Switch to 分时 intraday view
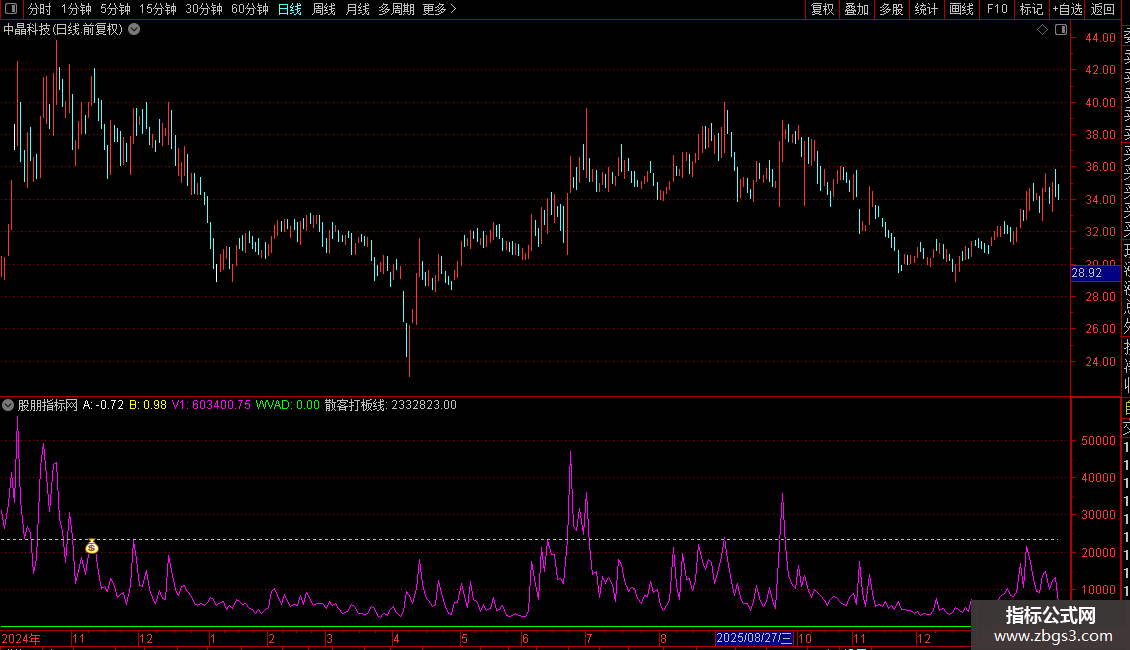Viewport: 1130px width, 650px height. coord(40,9)
